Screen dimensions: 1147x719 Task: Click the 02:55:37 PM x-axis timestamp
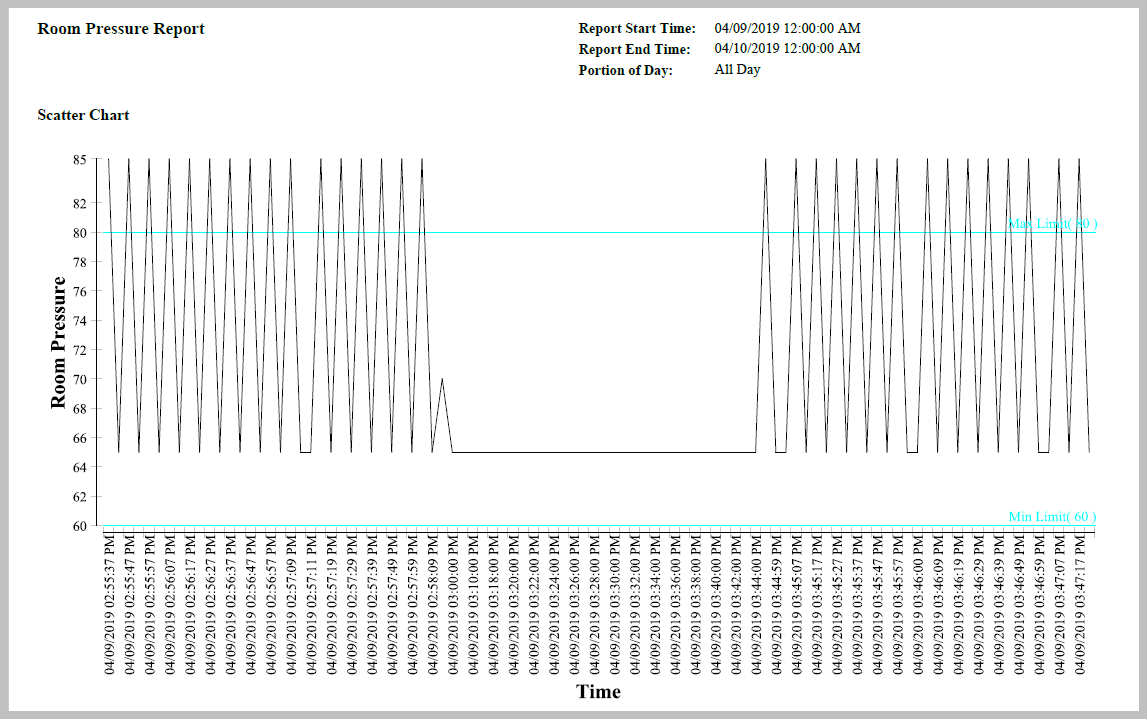(110, 604)
